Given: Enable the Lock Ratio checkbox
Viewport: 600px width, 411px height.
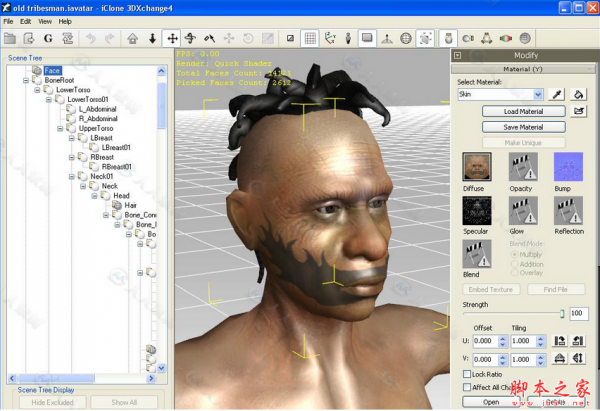Looking at the screenshot, I should click(467, 373).
